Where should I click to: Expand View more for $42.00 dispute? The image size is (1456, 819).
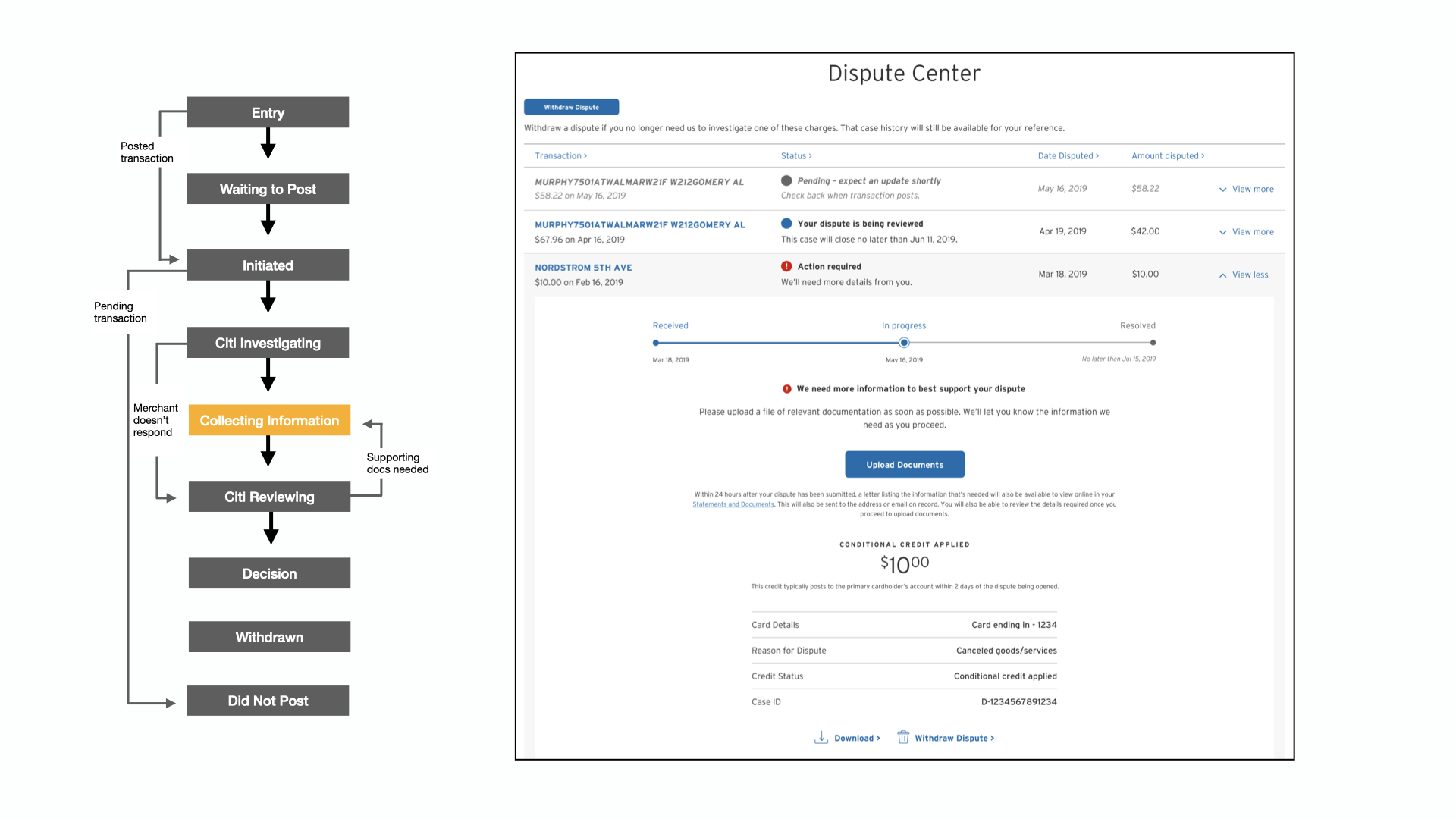click(x=1246, y=232)
